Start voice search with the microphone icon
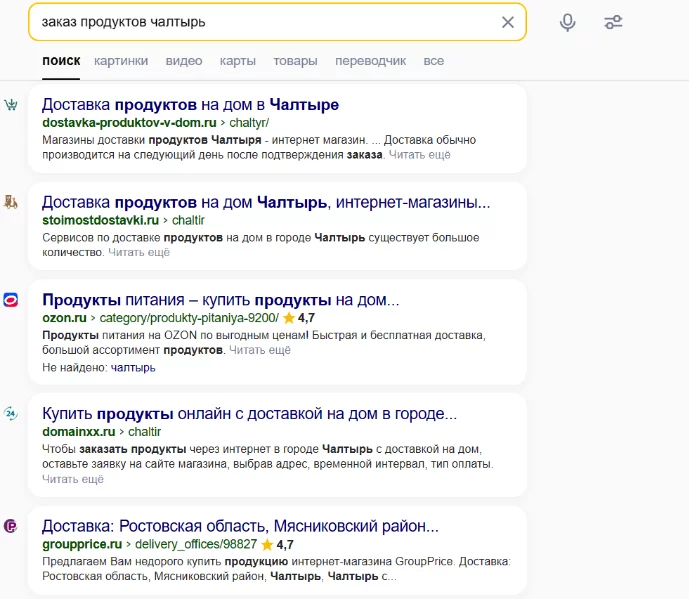Viewport: 689px width, 599px height. pos(567,22)
